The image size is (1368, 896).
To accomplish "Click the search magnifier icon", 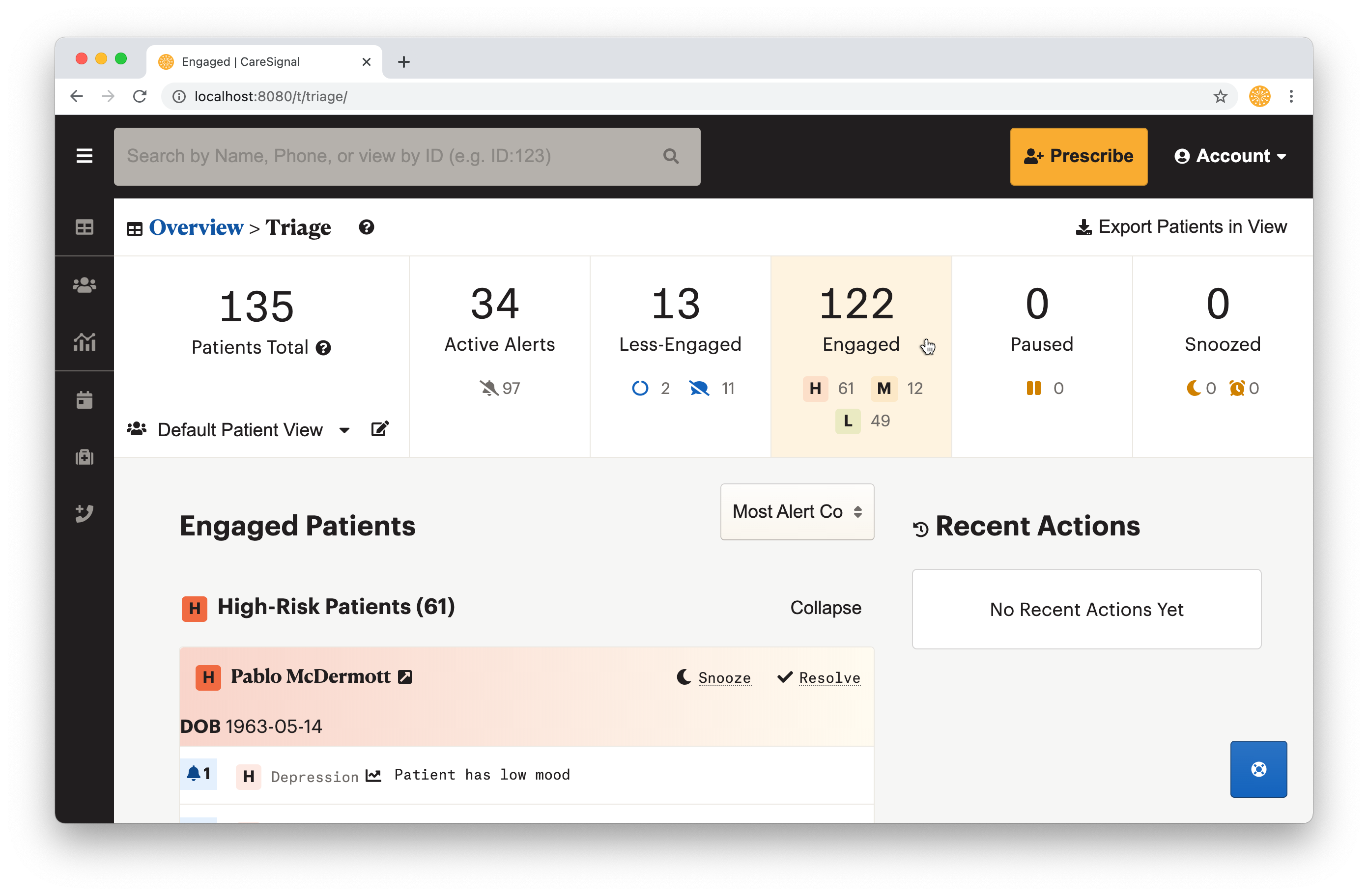I will 671,156.
